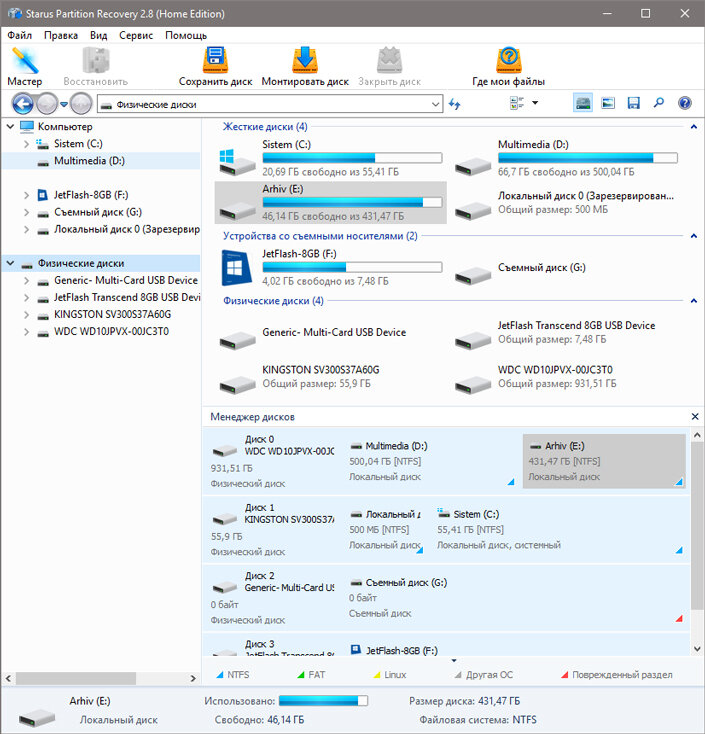705x734 pixels.
Task: Close the Менеджер дисков panel
Action: (695, 417)
